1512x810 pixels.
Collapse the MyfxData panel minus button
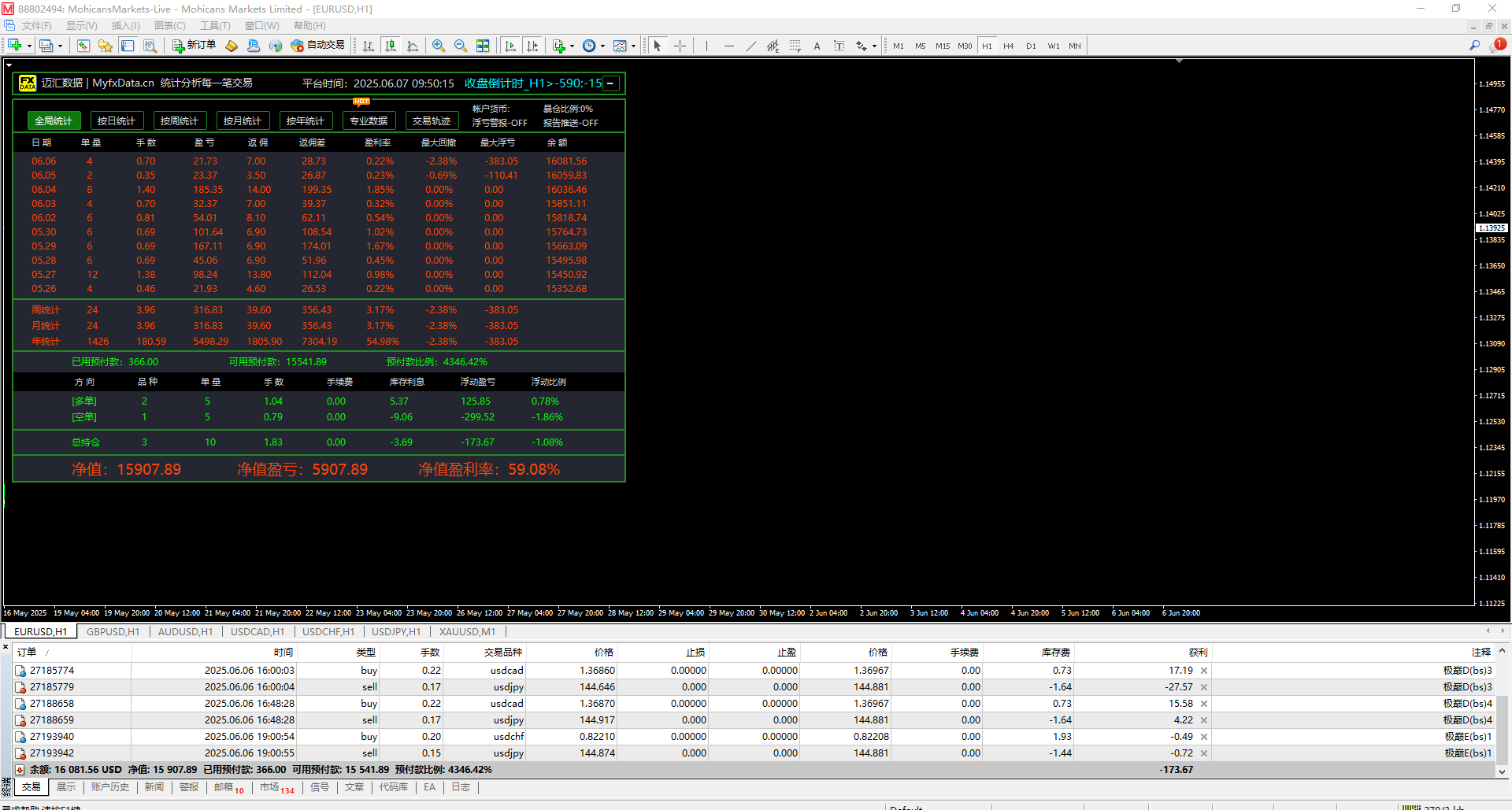point(610,83)
